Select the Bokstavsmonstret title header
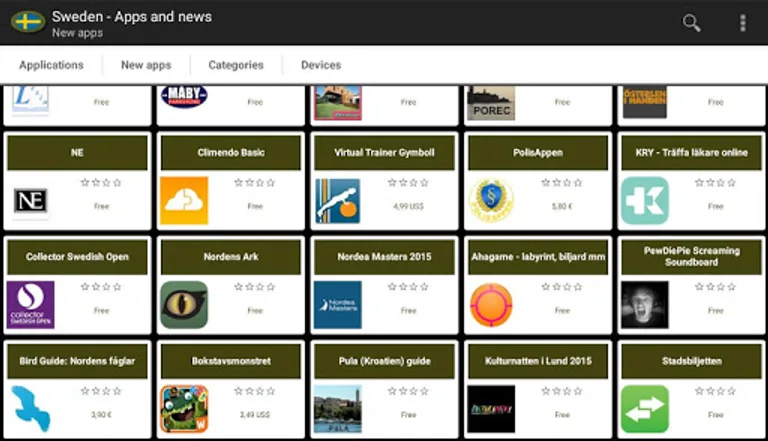 (231, 361)
